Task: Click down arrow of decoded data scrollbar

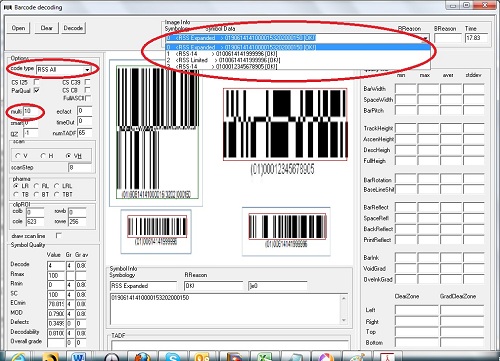Action: point(344,320)
